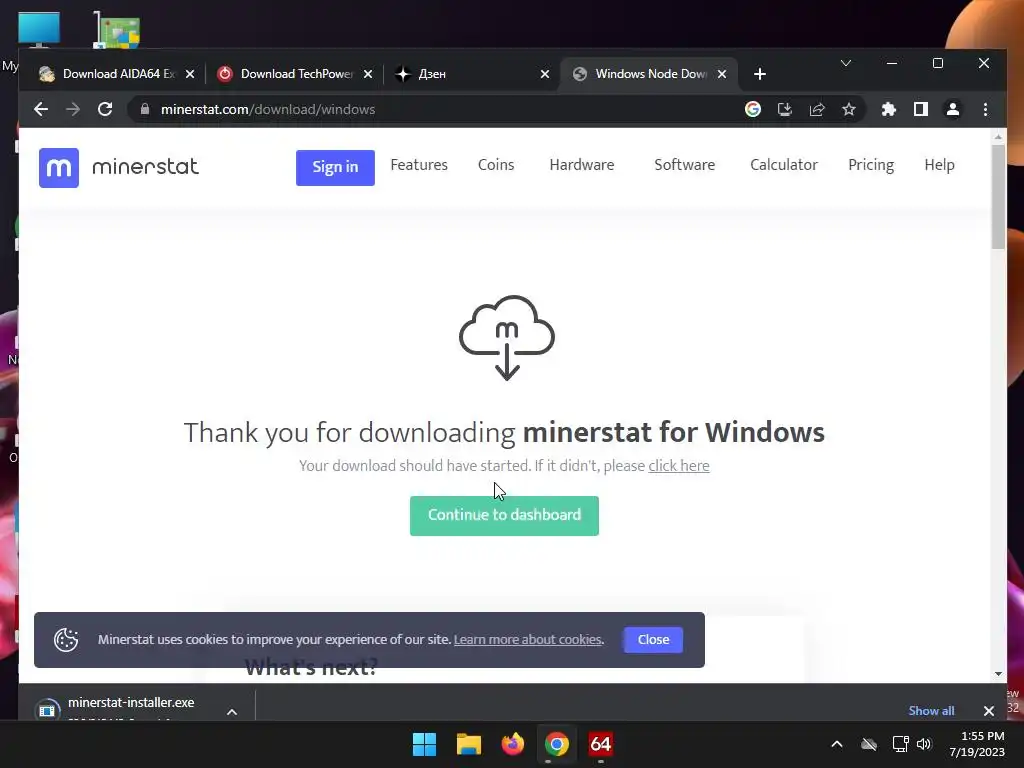Bookmark this page with the star icon
The height and width of the screenshot is (768, 1024).
click(849, 109)
